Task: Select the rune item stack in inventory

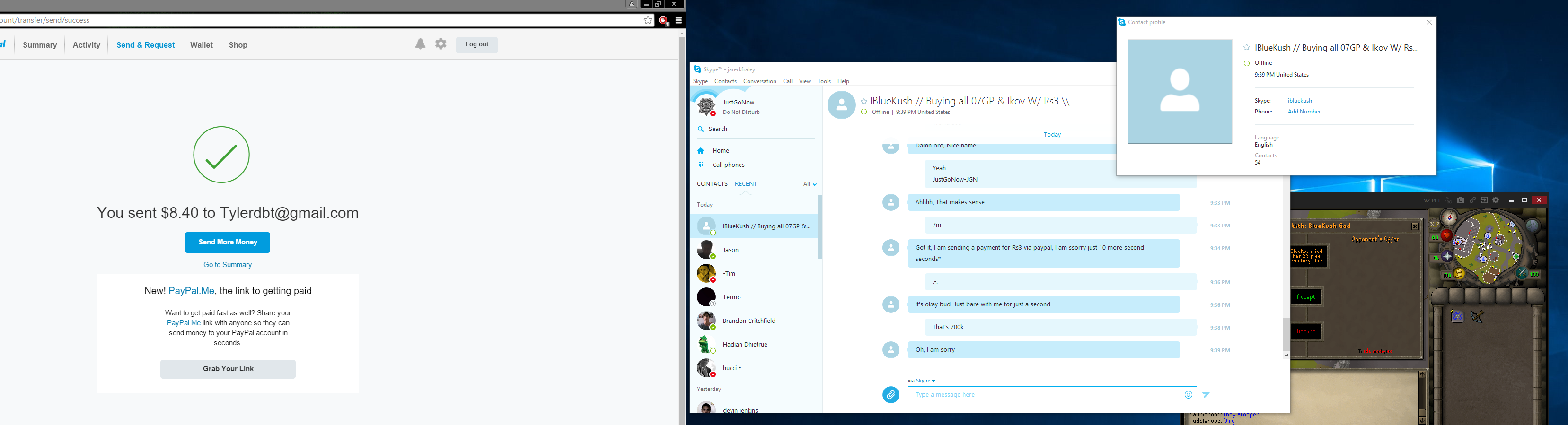Action: (x=1458, y=316)
